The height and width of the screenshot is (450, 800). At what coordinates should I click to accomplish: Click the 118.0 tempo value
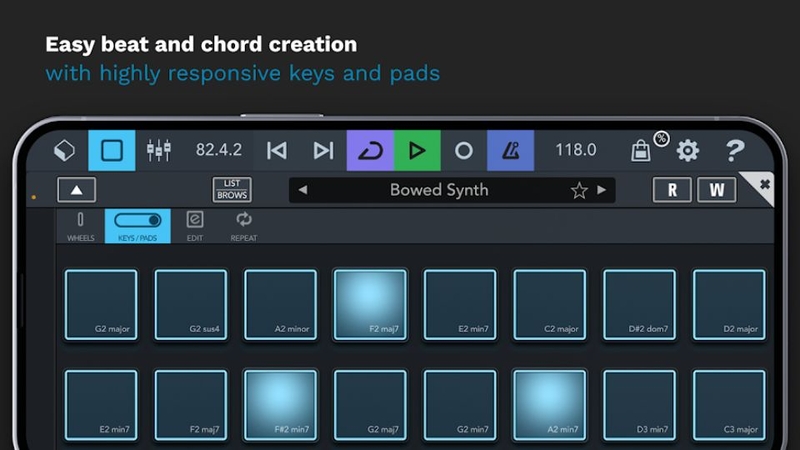(576, 150)
